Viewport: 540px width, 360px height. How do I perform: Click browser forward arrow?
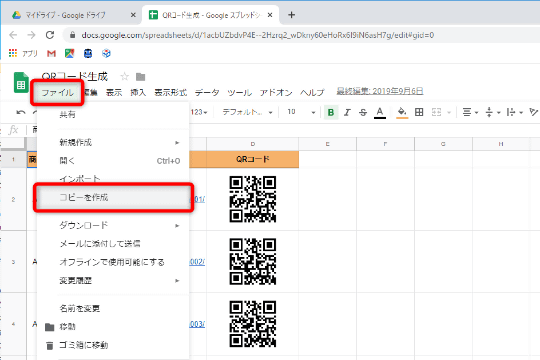(x=31, y=35)
